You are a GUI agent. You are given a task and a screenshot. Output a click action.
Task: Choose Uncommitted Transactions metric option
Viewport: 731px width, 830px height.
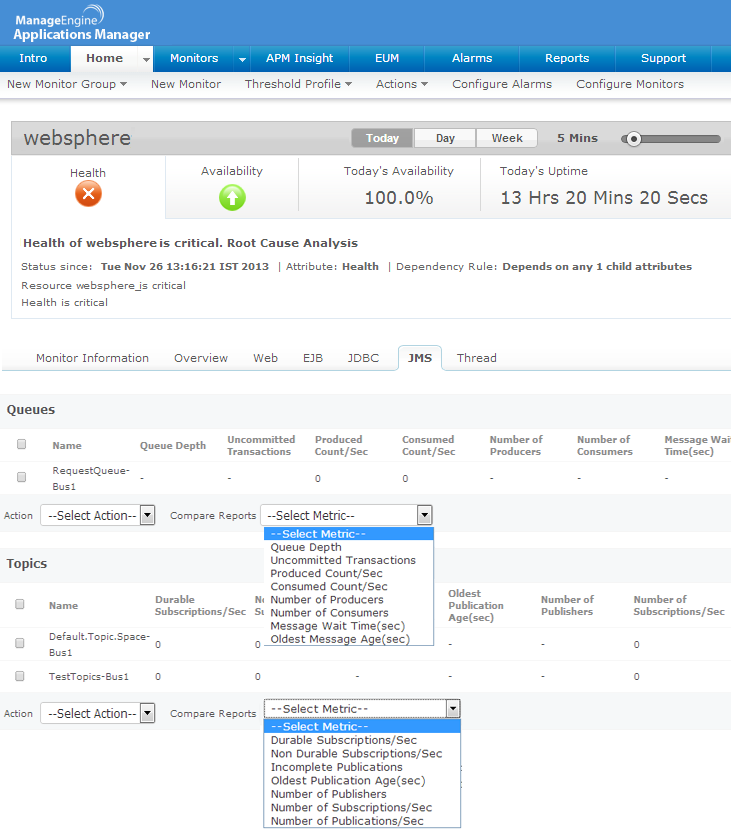(349, 560)
